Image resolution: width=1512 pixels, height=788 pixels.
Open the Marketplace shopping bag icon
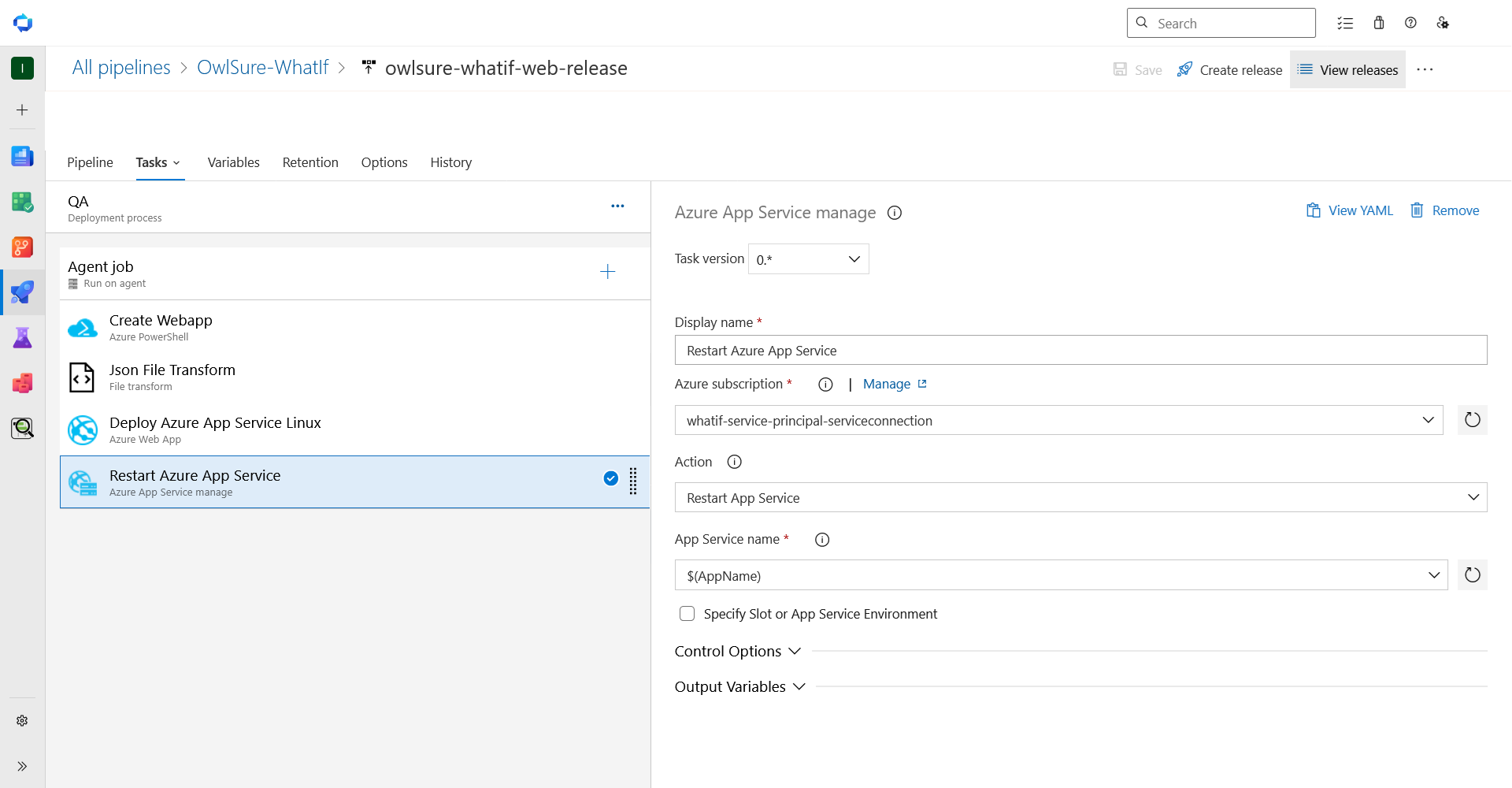point(1379,23)
